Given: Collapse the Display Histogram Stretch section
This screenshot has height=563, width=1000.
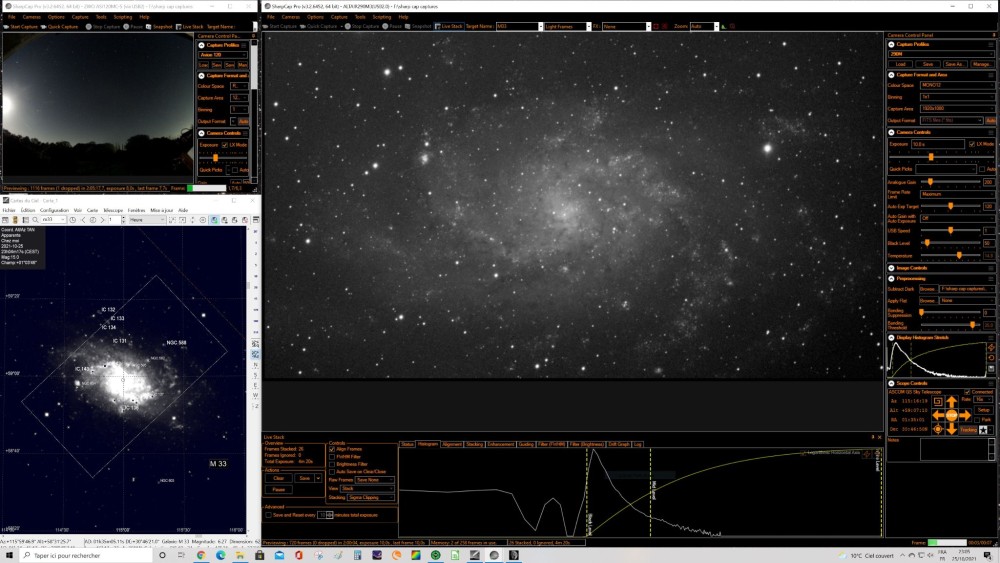Looking at the screenshot, I should point(892,337).
